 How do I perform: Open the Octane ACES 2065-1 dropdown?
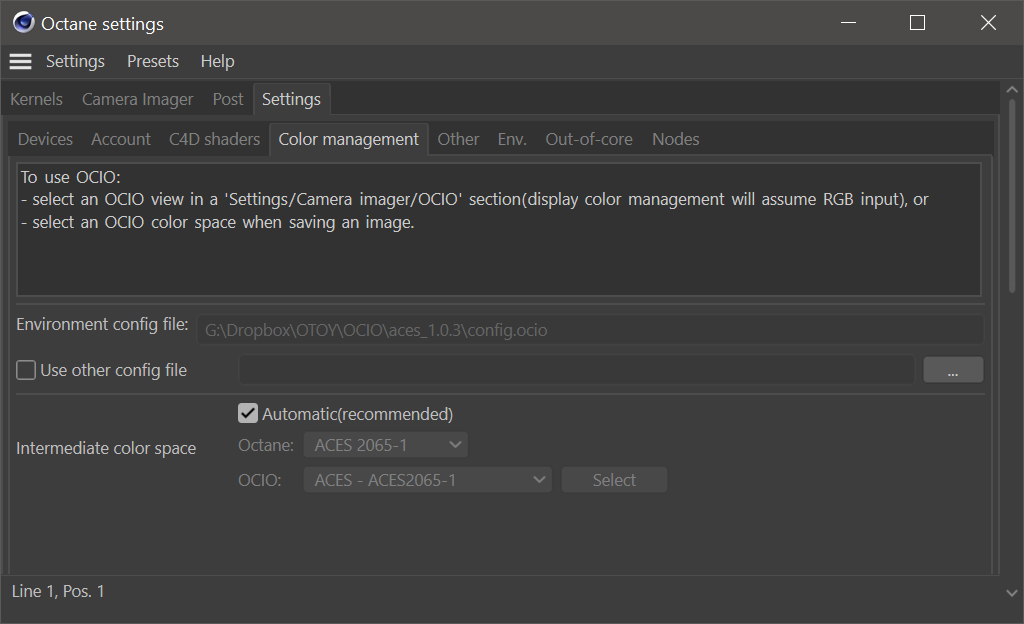point(385,445)
